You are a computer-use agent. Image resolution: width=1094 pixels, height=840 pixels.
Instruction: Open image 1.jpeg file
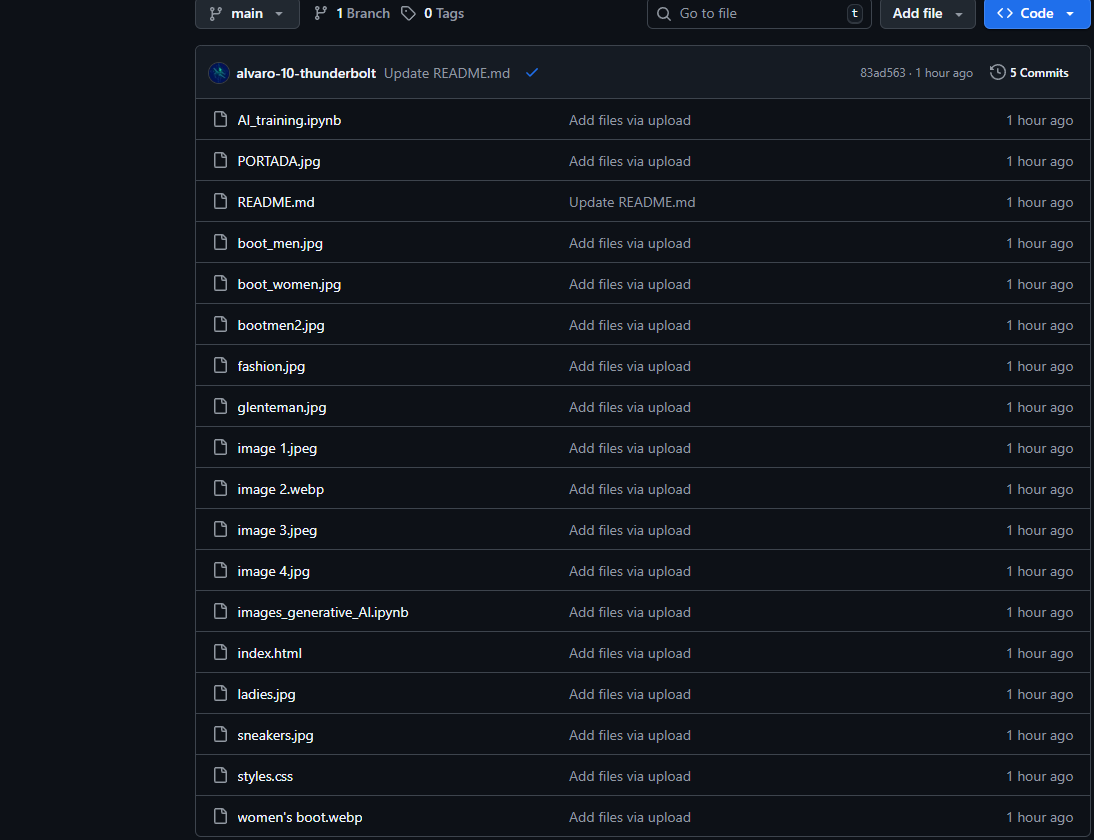(277, 449)
